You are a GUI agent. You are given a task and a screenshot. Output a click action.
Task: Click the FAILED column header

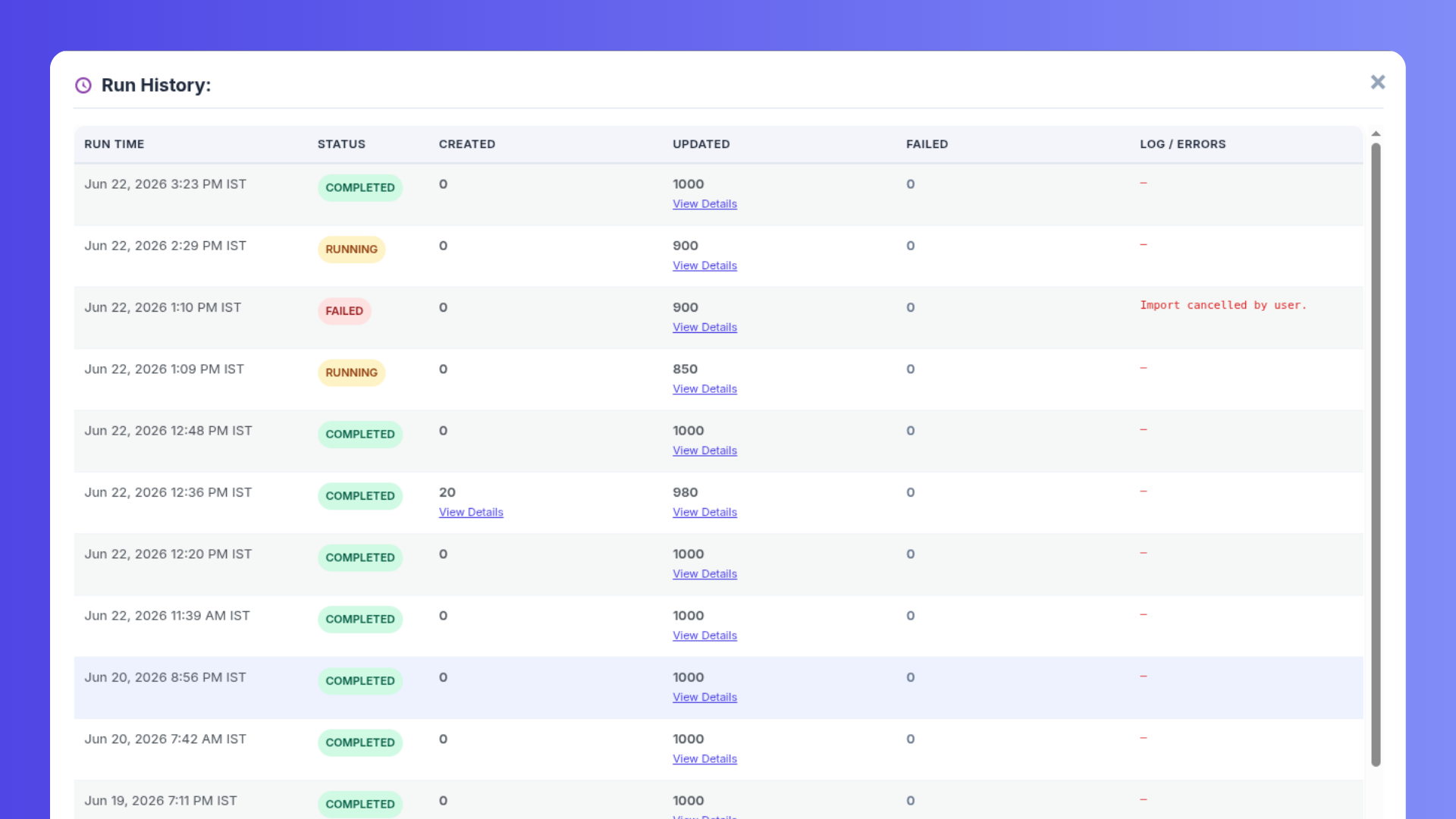[927, 144]
